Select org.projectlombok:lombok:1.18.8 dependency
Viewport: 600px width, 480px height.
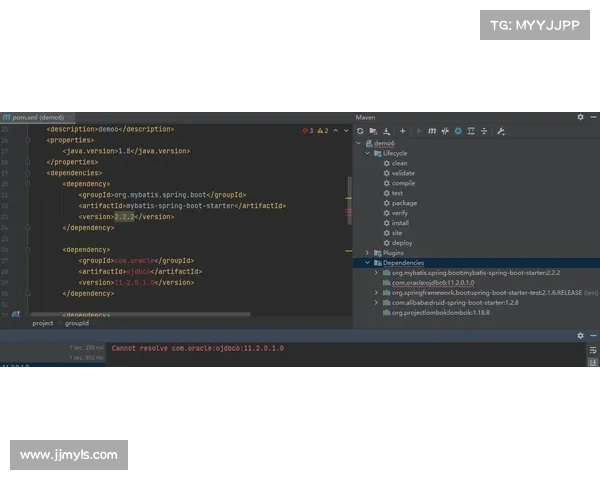[x=440, y=312]
